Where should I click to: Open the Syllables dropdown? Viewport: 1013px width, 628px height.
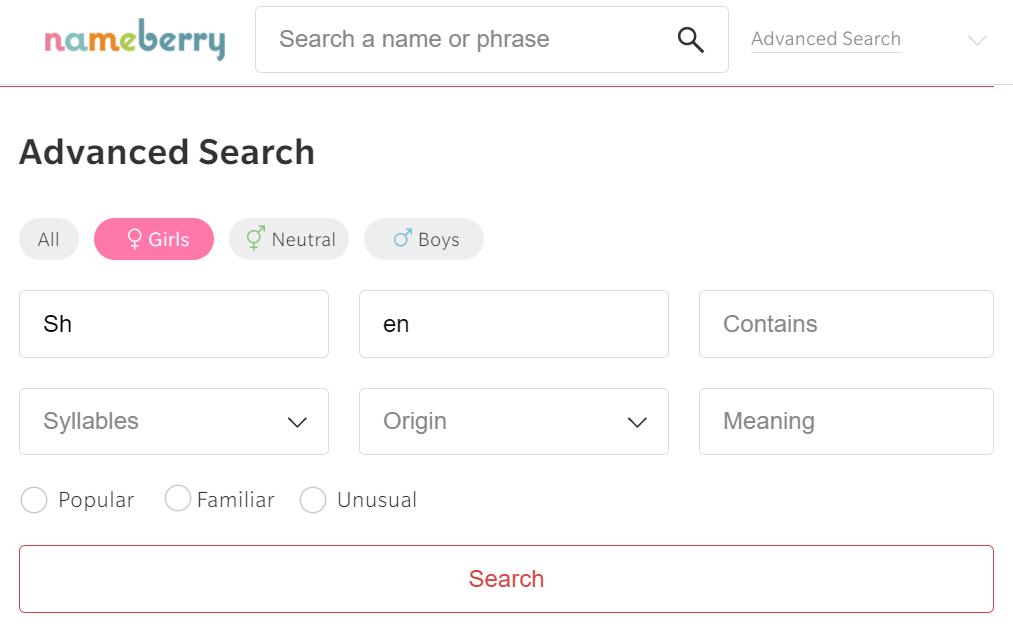pos(174,421)
